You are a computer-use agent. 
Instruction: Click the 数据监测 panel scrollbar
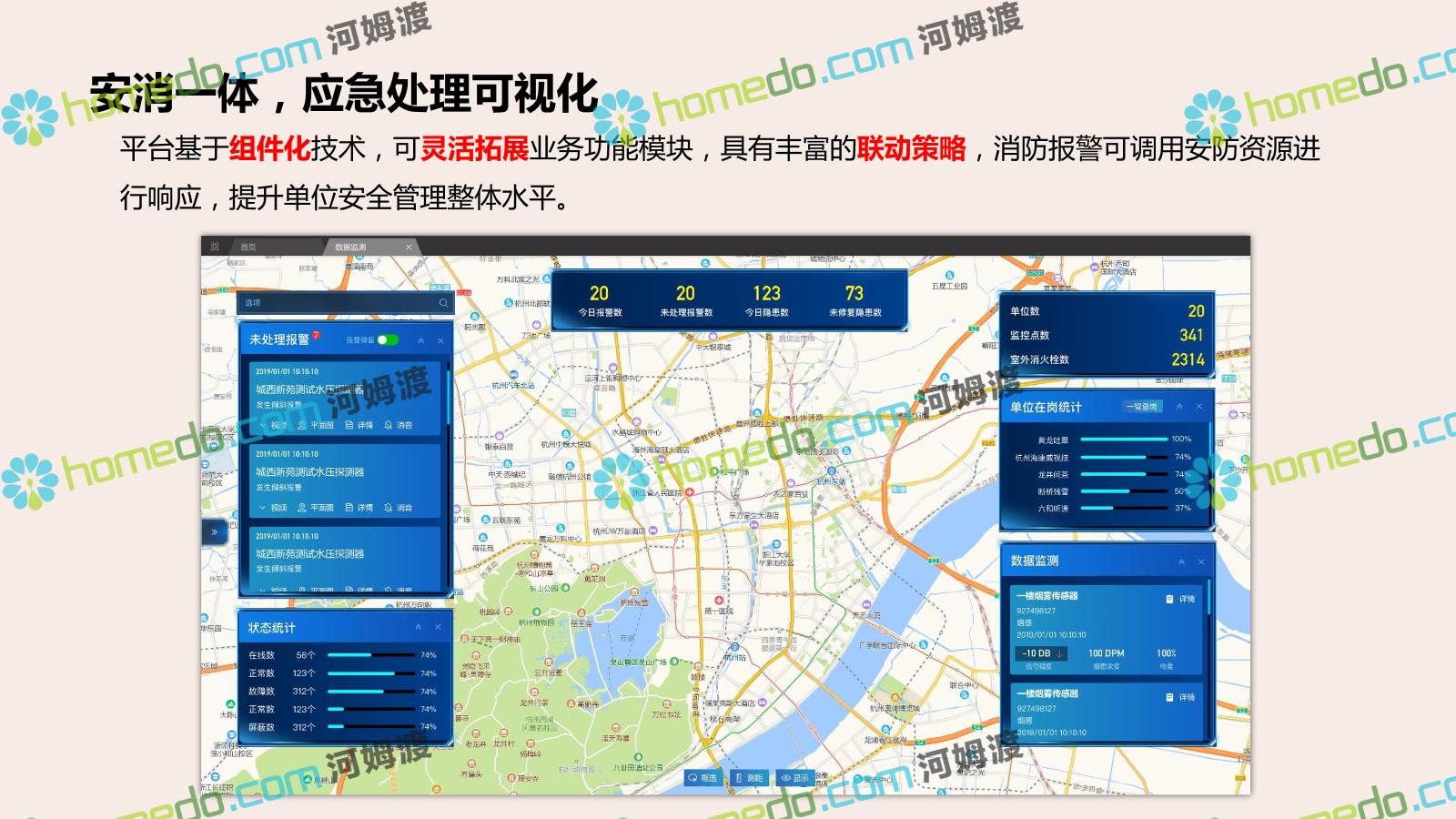[1209, 597]
